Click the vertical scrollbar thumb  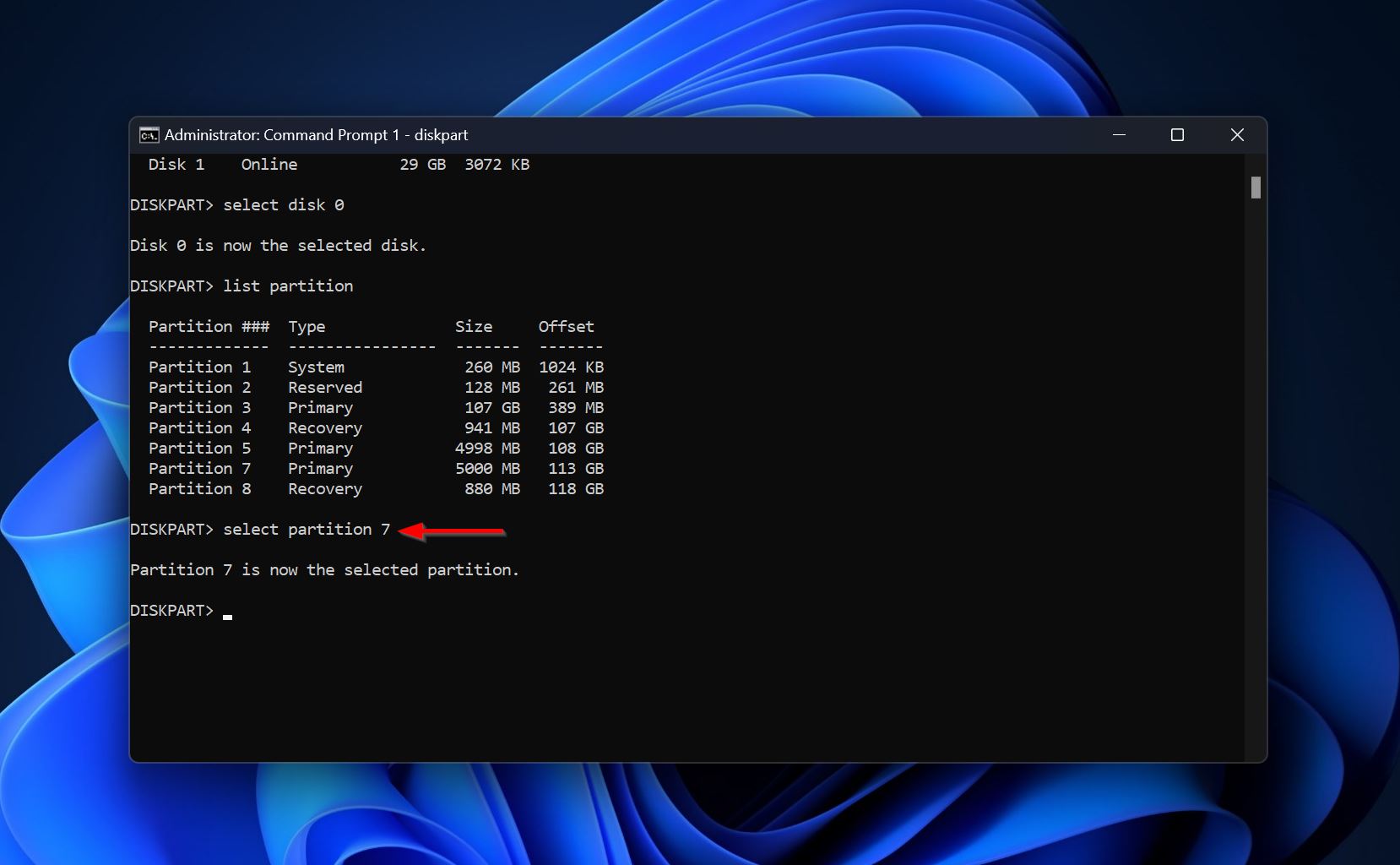pos(1256,188)
